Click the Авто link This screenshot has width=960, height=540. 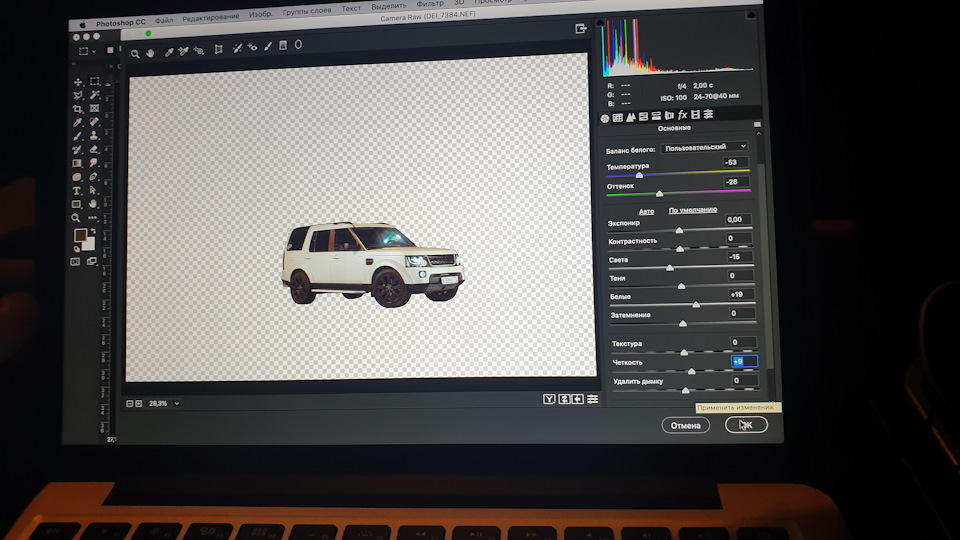tap(647, 211)
